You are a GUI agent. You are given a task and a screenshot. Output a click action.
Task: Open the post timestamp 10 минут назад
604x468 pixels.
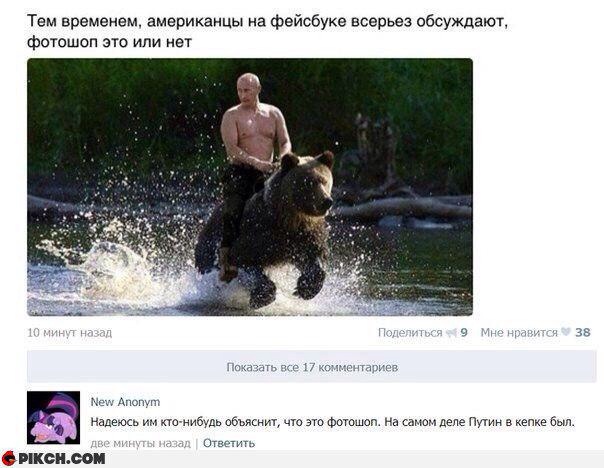70,332
